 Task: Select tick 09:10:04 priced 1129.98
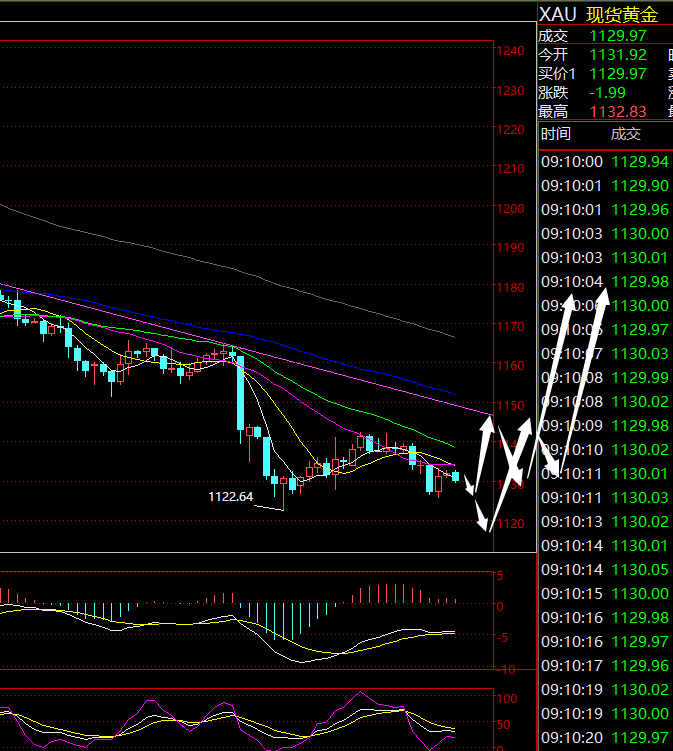605,282
